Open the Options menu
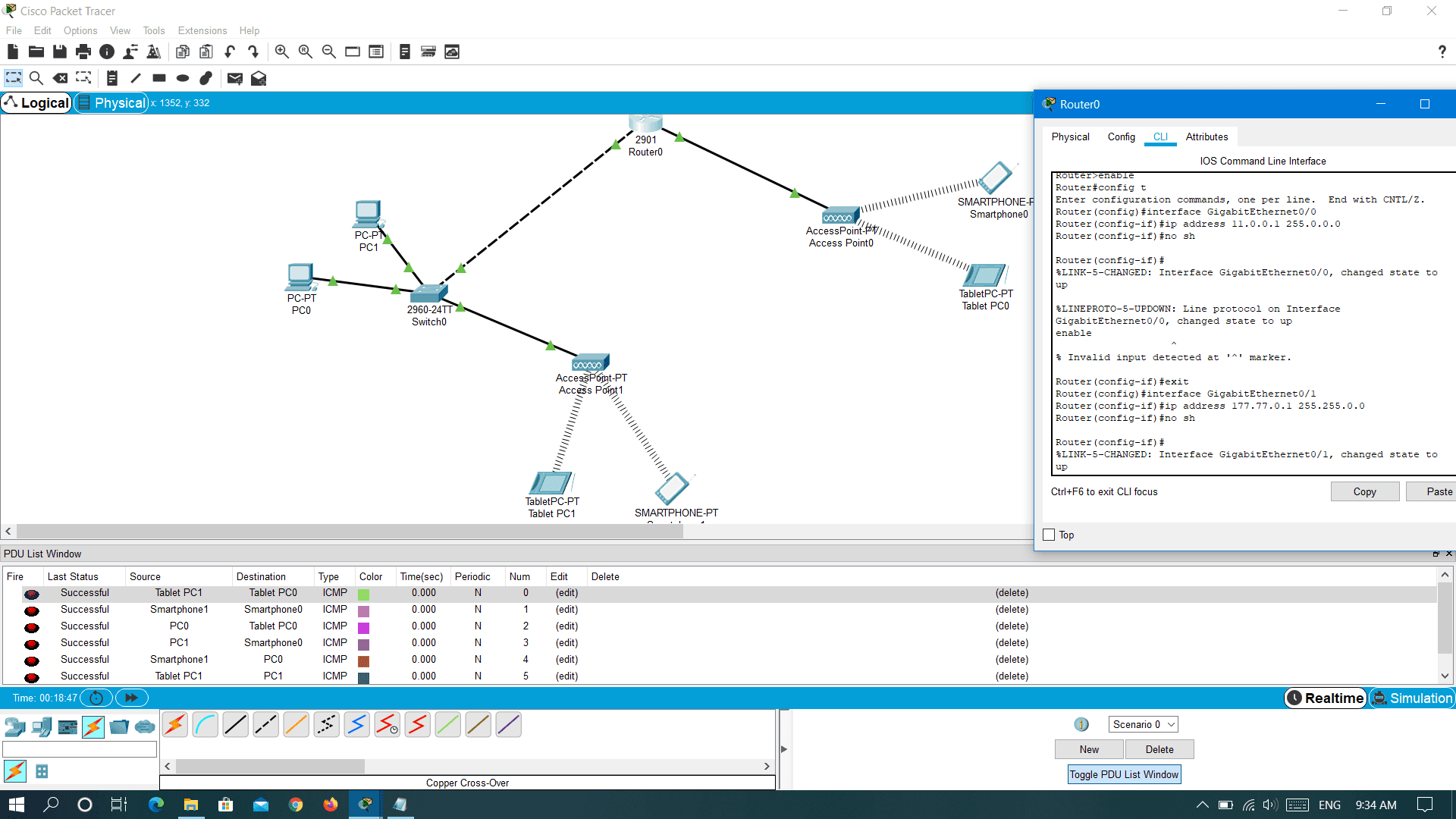The width and height of the screenshot is (1456, 819). tap(80, 30)
